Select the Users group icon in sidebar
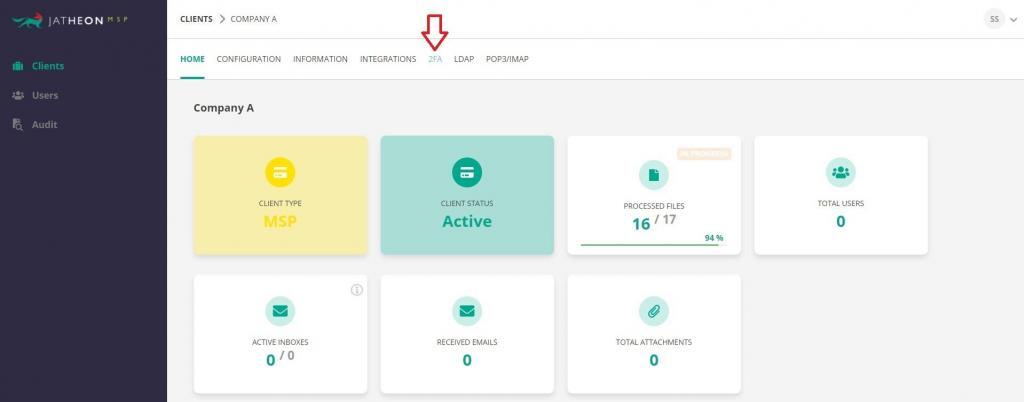This screenshot has height=402, width=1024. tap(18, 95)
